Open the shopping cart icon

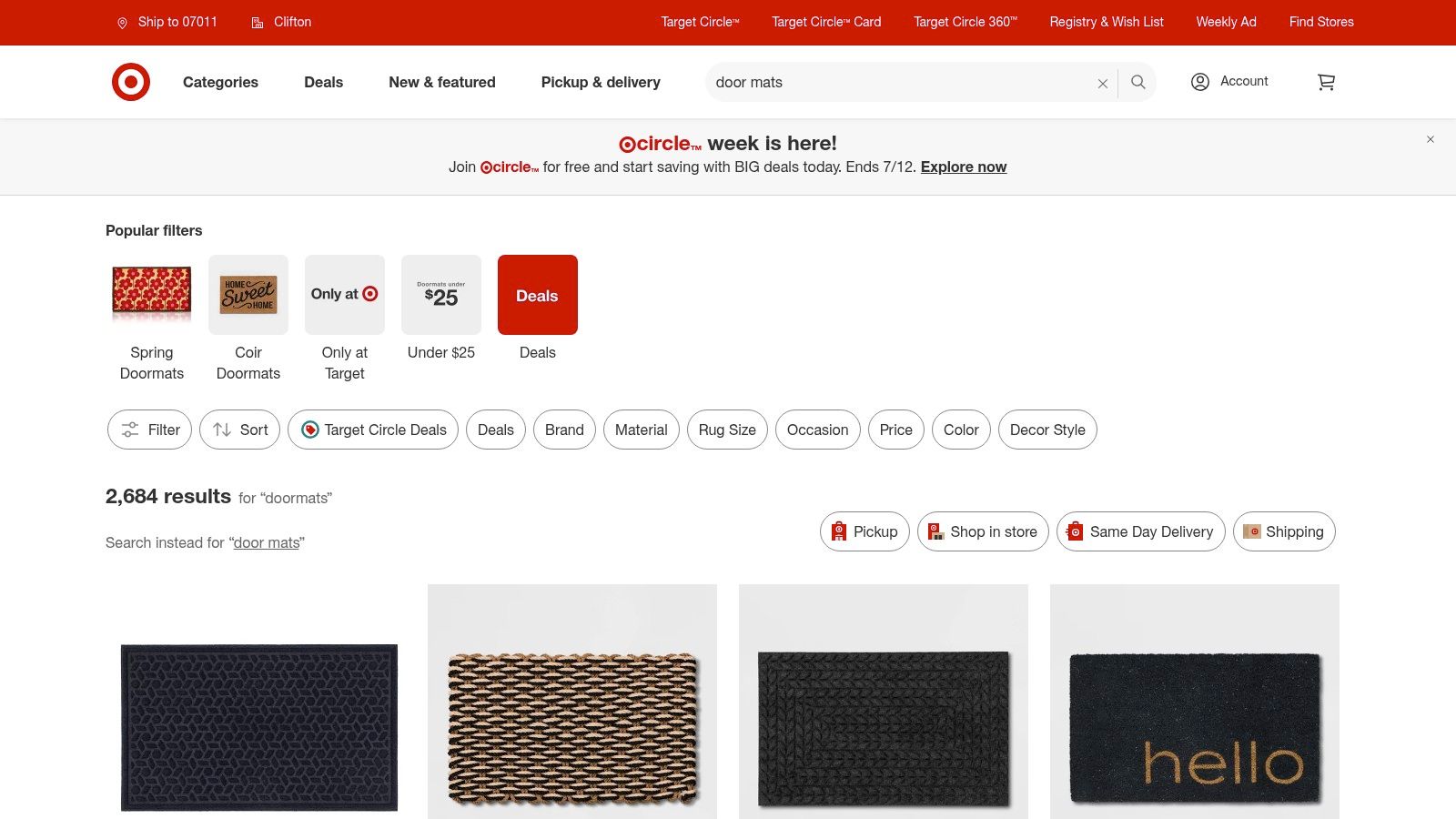pos(1326,82)
